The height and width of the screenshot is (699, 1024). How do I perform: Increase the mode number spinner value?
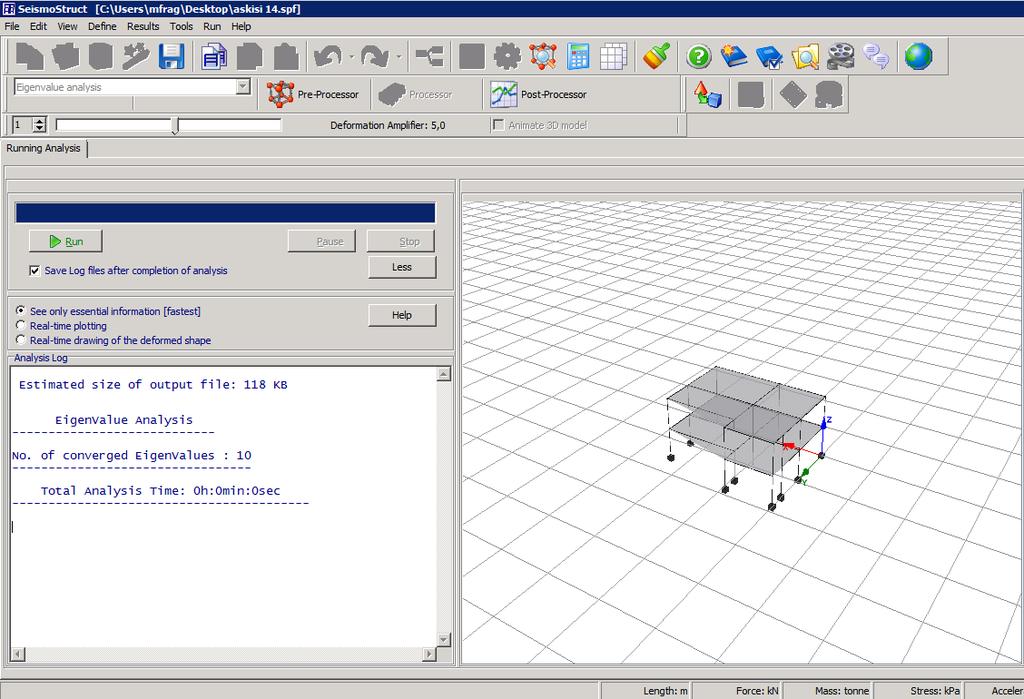[40, 121]
